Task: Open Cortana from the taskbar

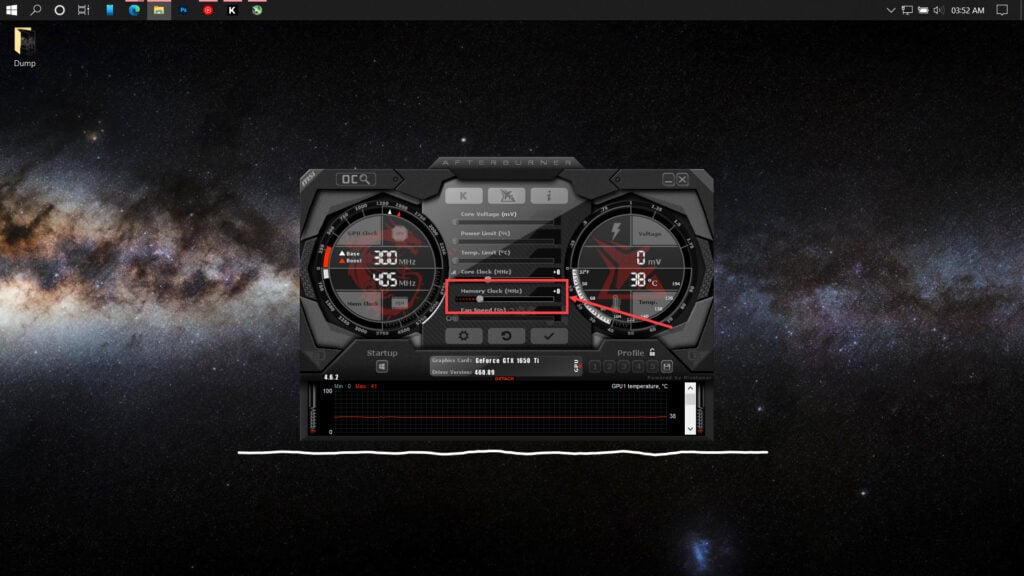Action: point(59,10)
